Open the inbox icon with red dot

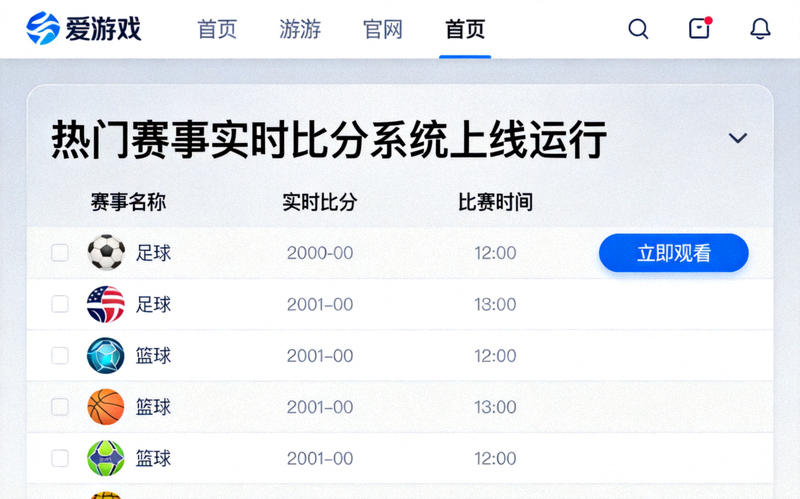click(700, 28)
